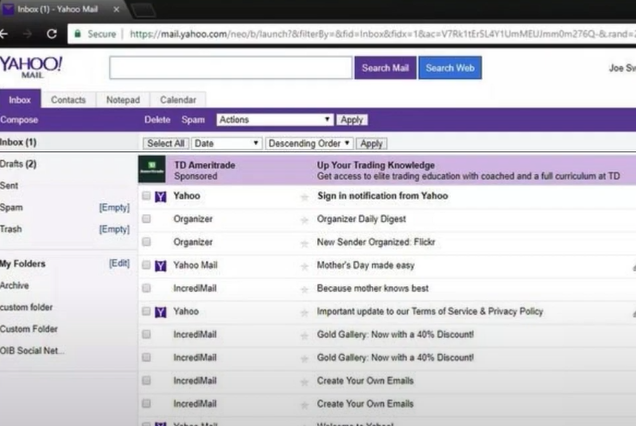The height and width of the screenshot is (426, 636).
Task: Click Spam in the purple toolbar
Action: [x=193, y=120]
